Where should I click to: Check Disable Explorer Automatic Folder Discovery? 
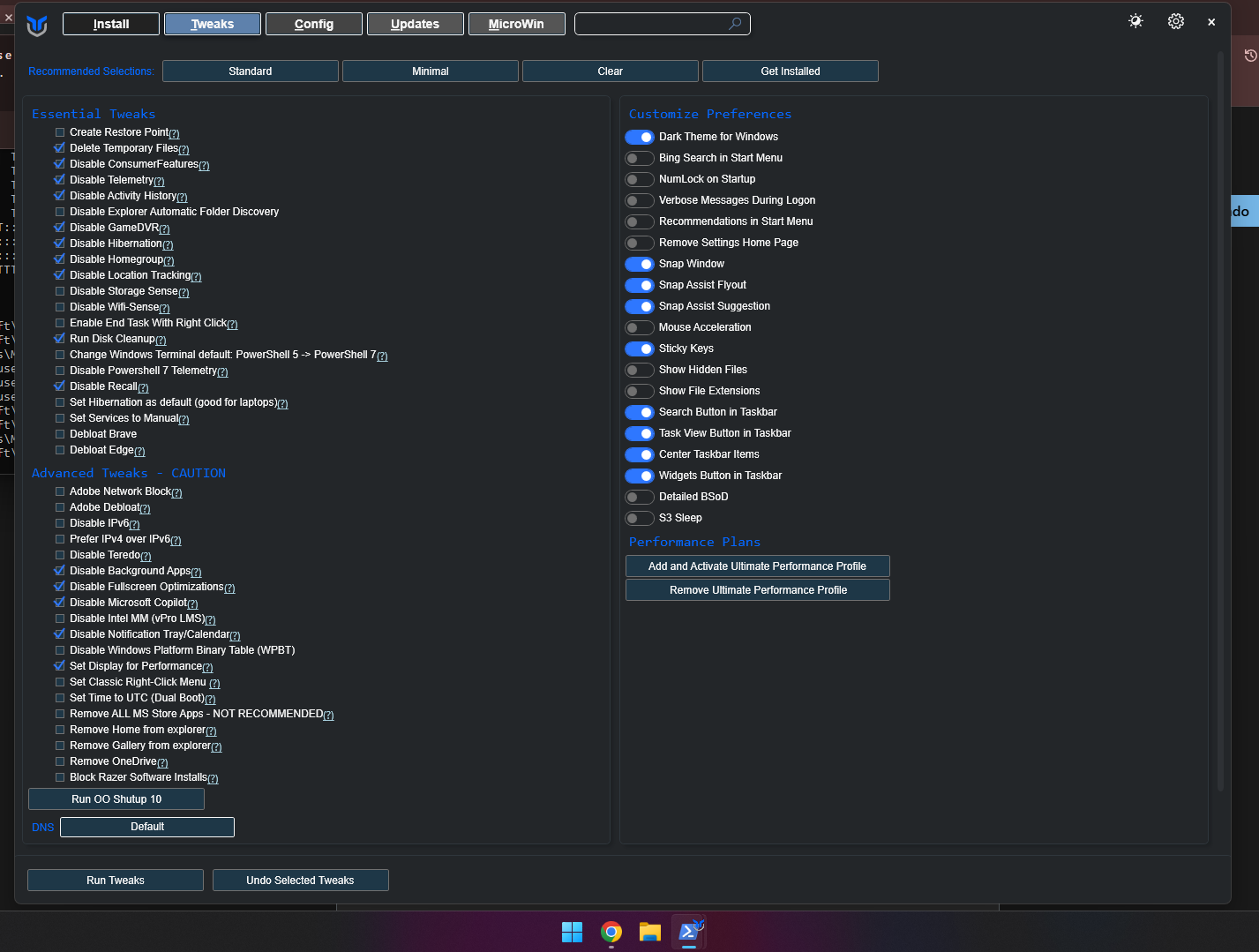60,212
